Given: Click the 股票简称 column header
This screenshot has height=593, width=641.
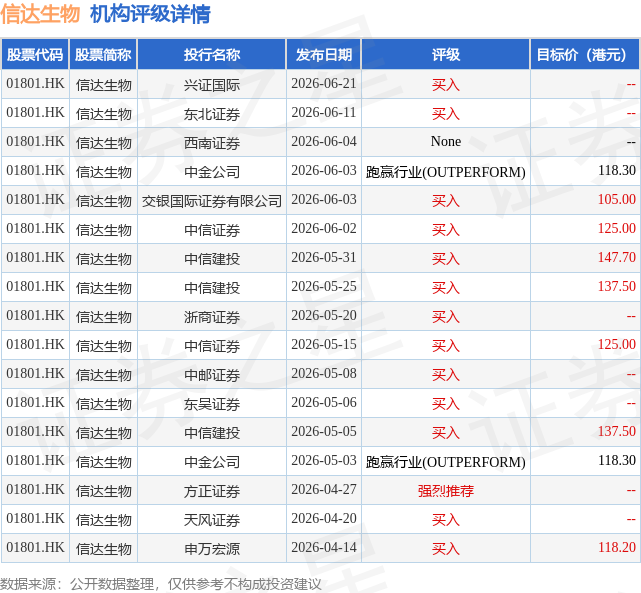Looking at the screenshot, I should (x=103, y=54).
